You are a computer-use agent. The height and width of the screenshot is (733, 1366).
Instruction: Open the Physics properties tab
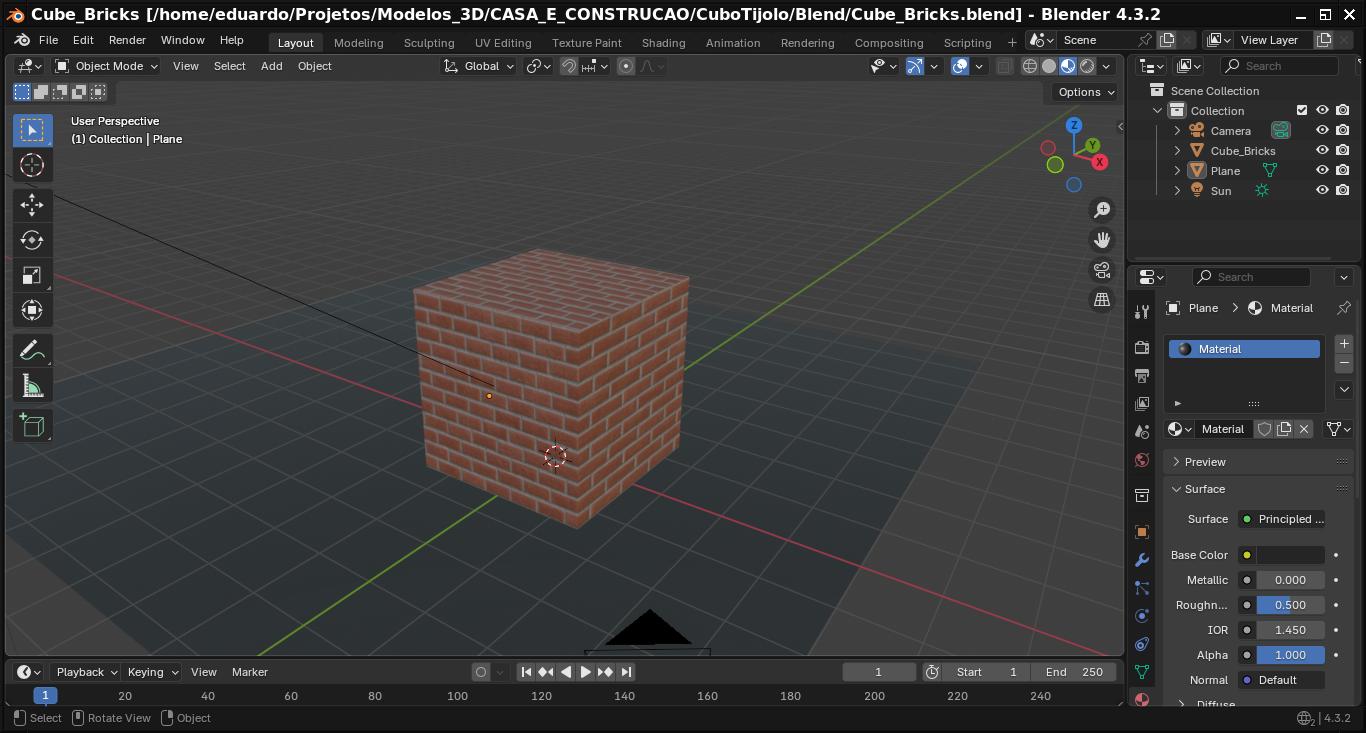[x=1142, y=615]
